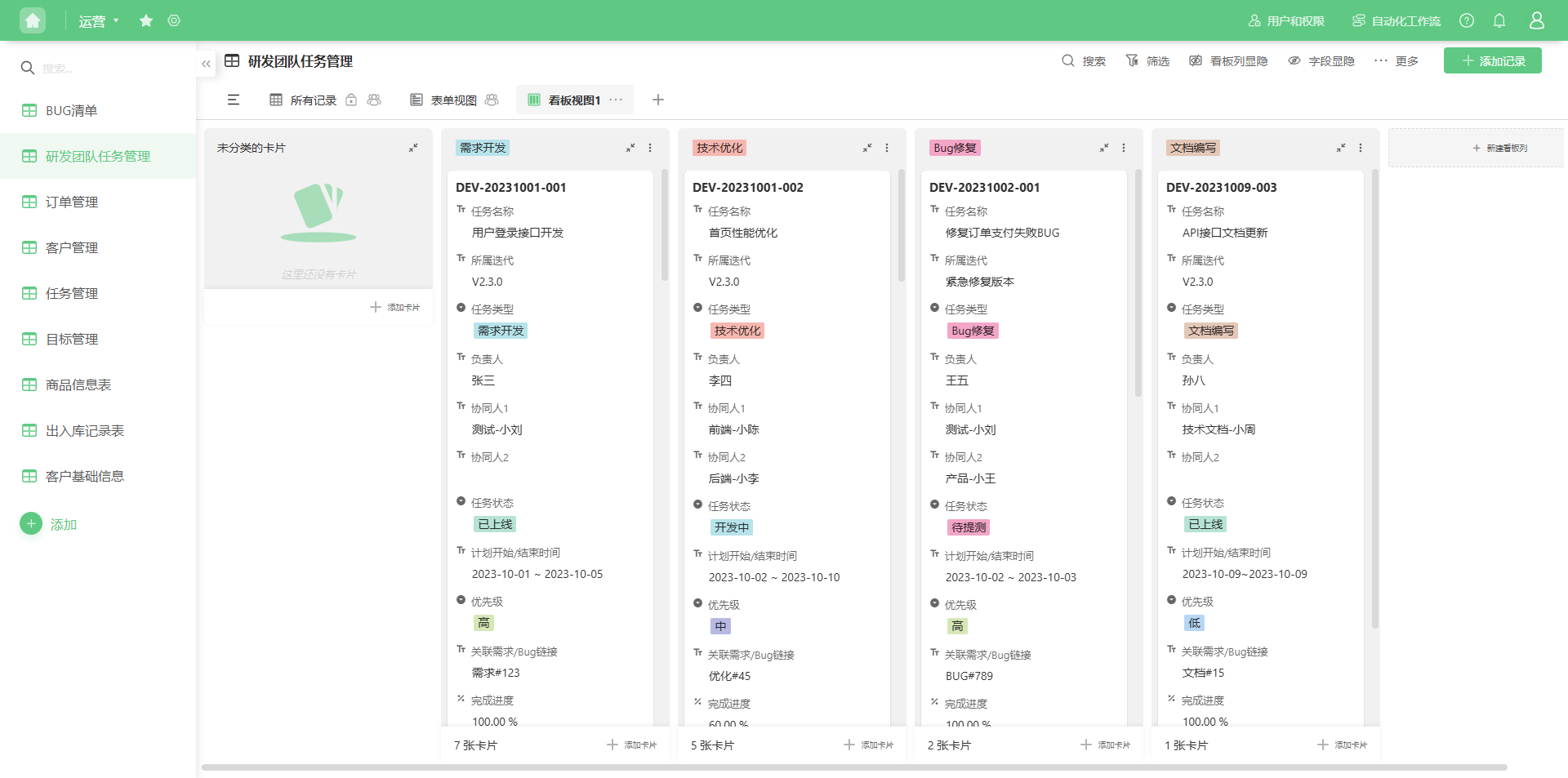
Task: Open 商品信息表 in sidebar
Action: 98,385
